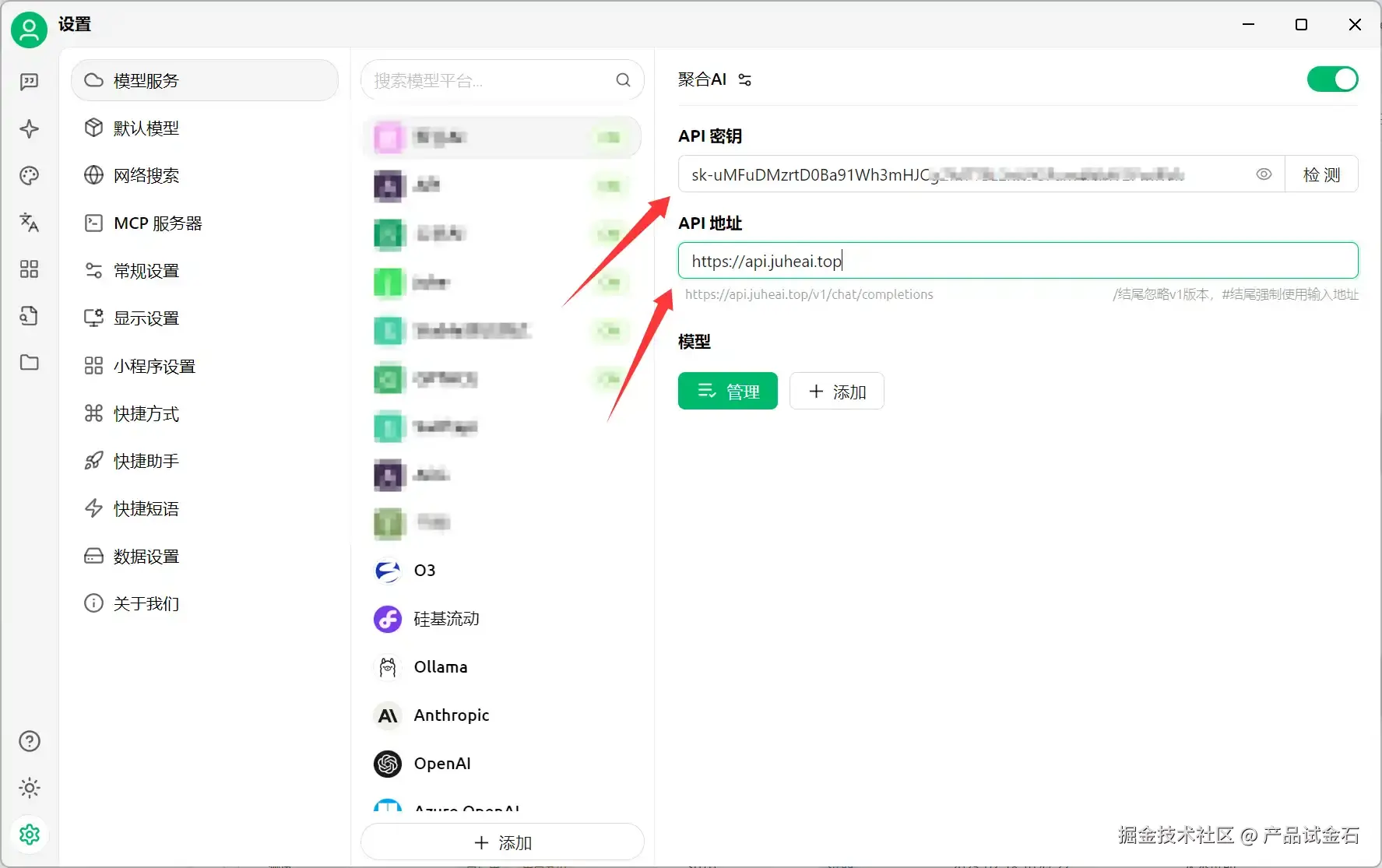Select the AI assistant sparkle icon
The width and height of the screenshot is (1382, 868).
(x=29, y=128)
